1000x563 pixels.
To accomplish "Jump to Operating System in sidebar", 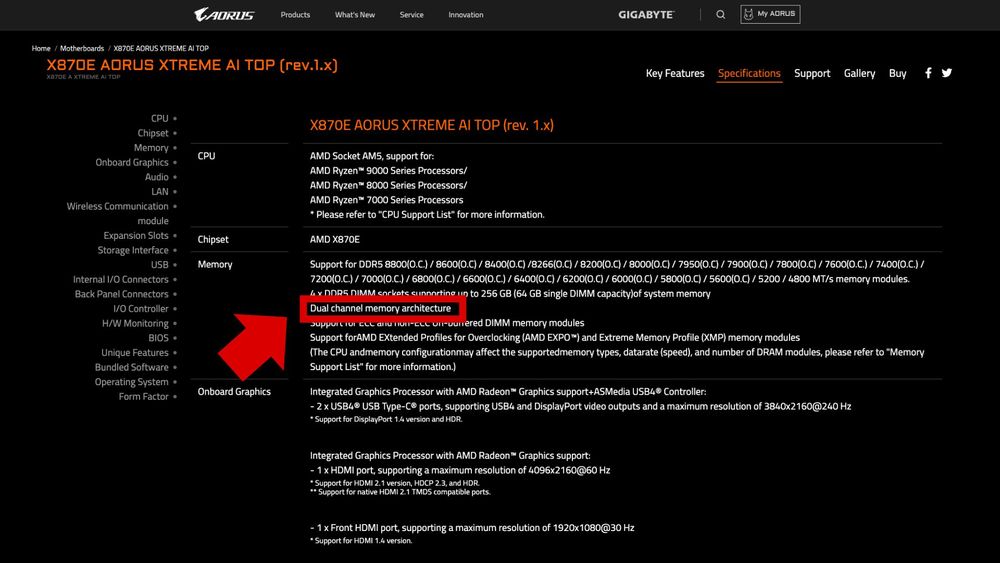I will click(131, 383).
